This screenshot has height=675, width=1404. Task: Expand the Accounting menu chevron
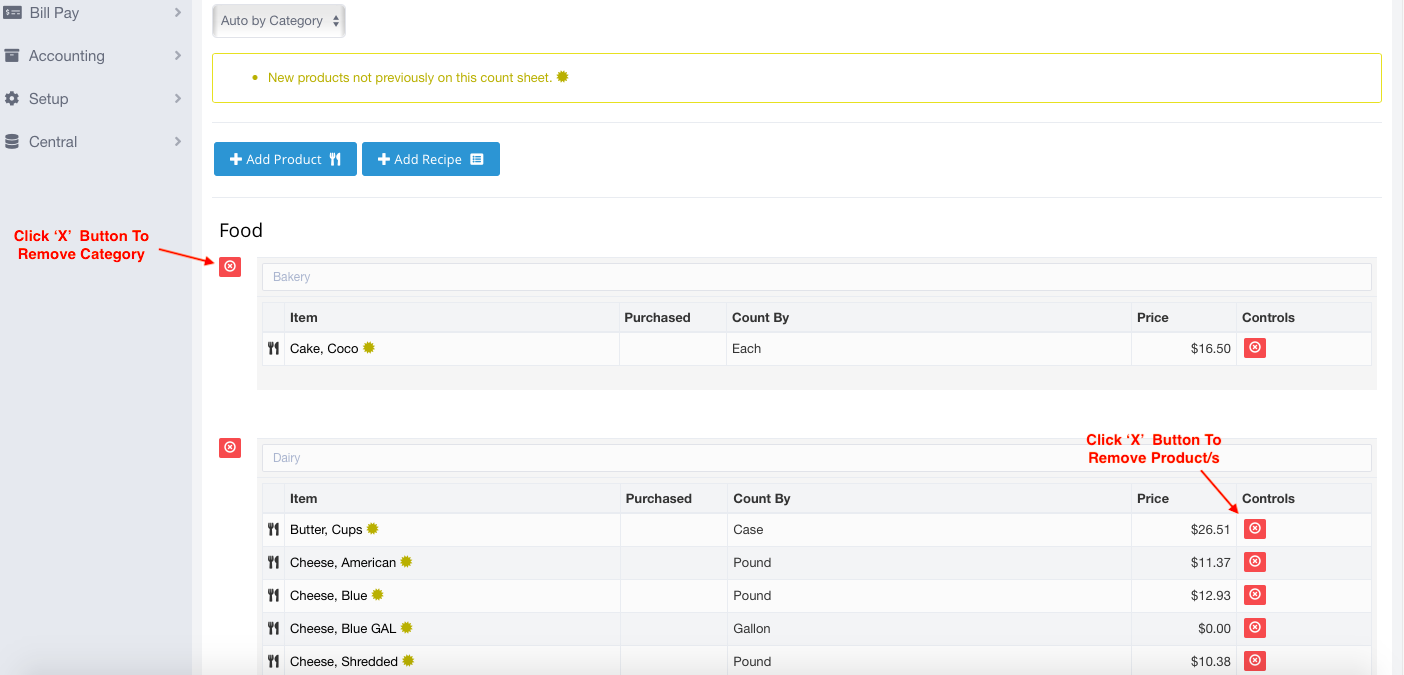click(177, 56)
